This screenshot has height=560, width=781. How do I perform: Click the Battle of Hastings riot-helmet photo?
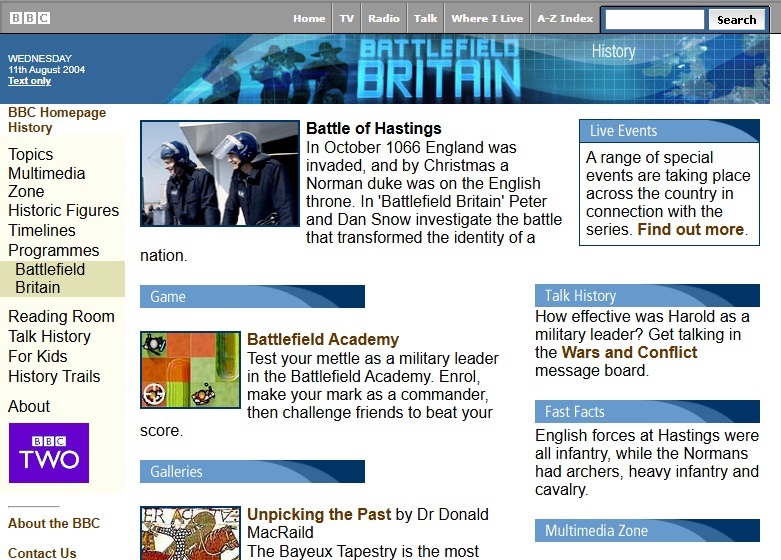220,173
